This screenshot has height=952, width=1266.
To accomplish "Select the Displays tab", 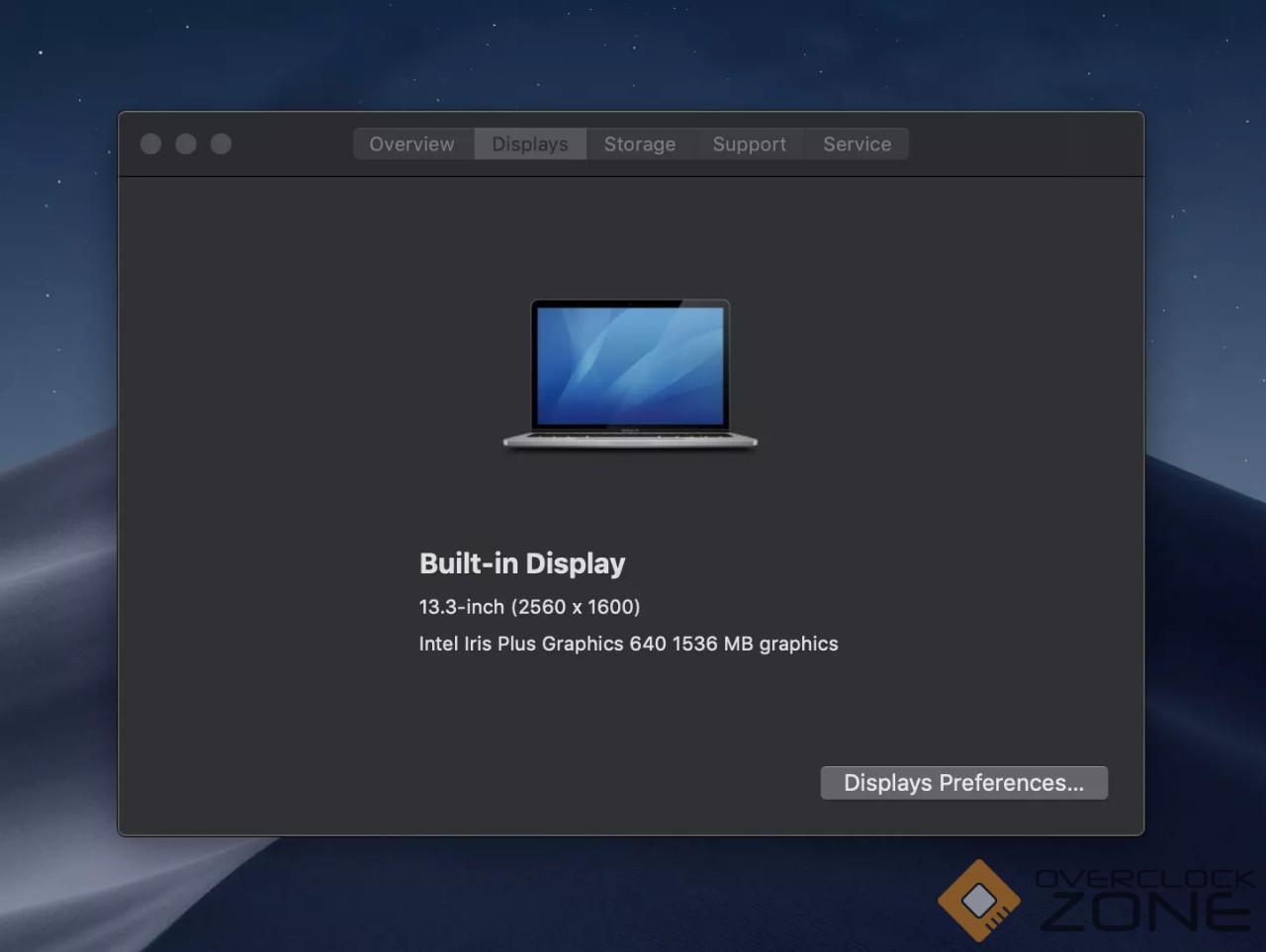I will [x=530, y=144].
